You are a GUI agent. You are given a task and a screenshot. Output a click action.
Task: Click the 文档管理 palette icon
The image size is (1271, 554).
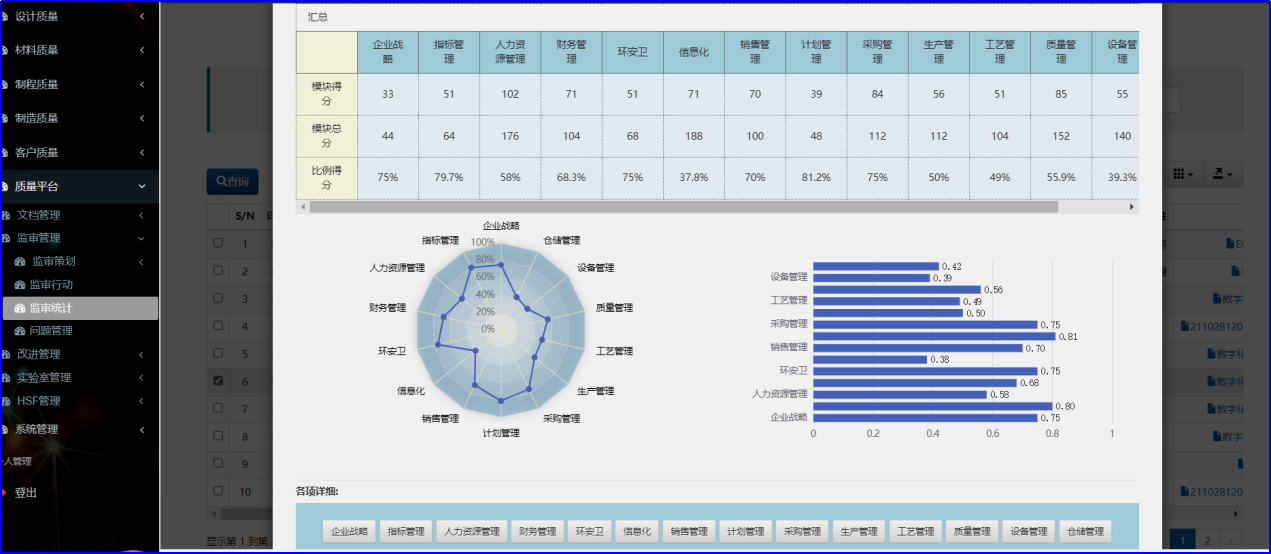coord(6,215)
